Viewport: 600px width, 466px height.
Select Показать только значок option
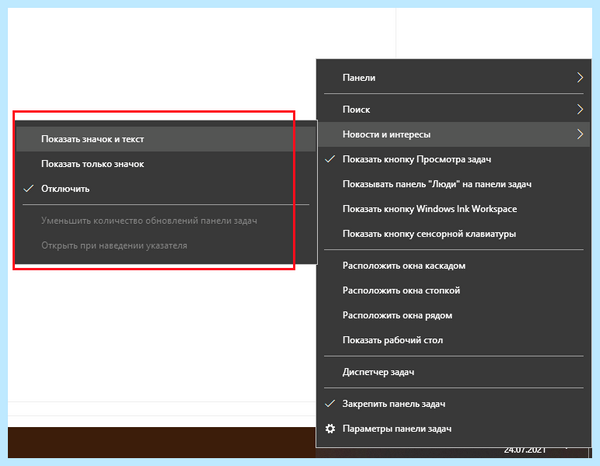point(166,164)
